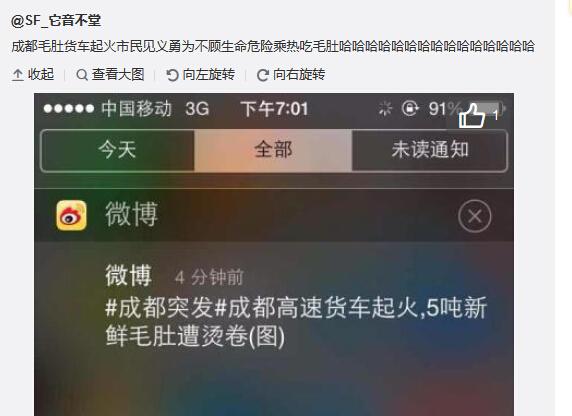
Task: Click the Weibo app eye icon
Action: click(72, 215)
